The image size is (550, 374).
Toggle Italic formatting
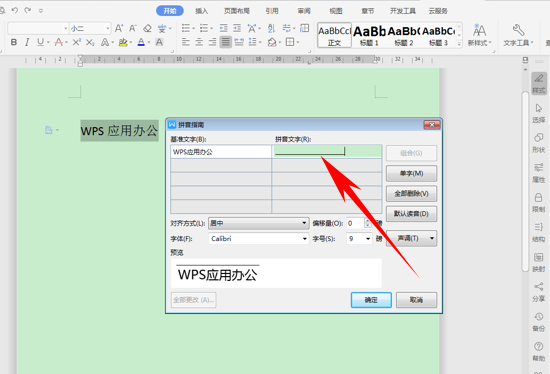coord(27,42)
